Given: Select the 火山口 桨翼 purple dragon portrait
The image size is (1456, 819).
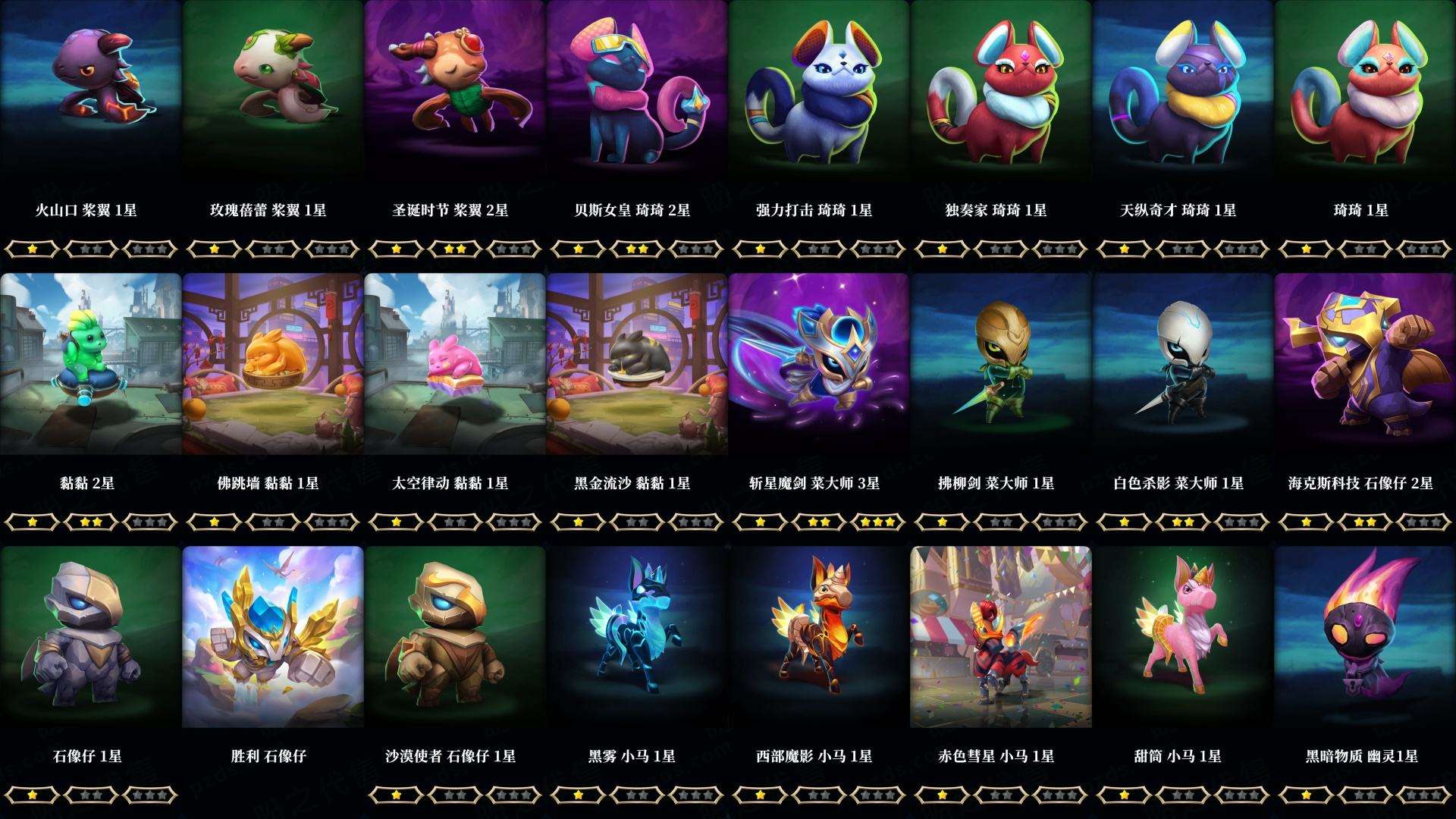Looking at the screenshot, I should (x=91, y=91).
